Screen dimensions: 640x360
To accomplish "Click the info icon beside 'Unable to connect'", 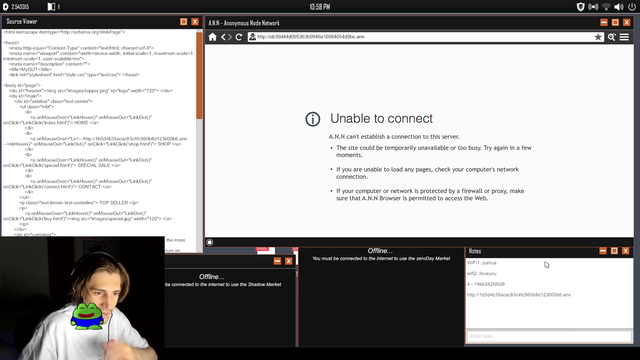I will 313,119.
